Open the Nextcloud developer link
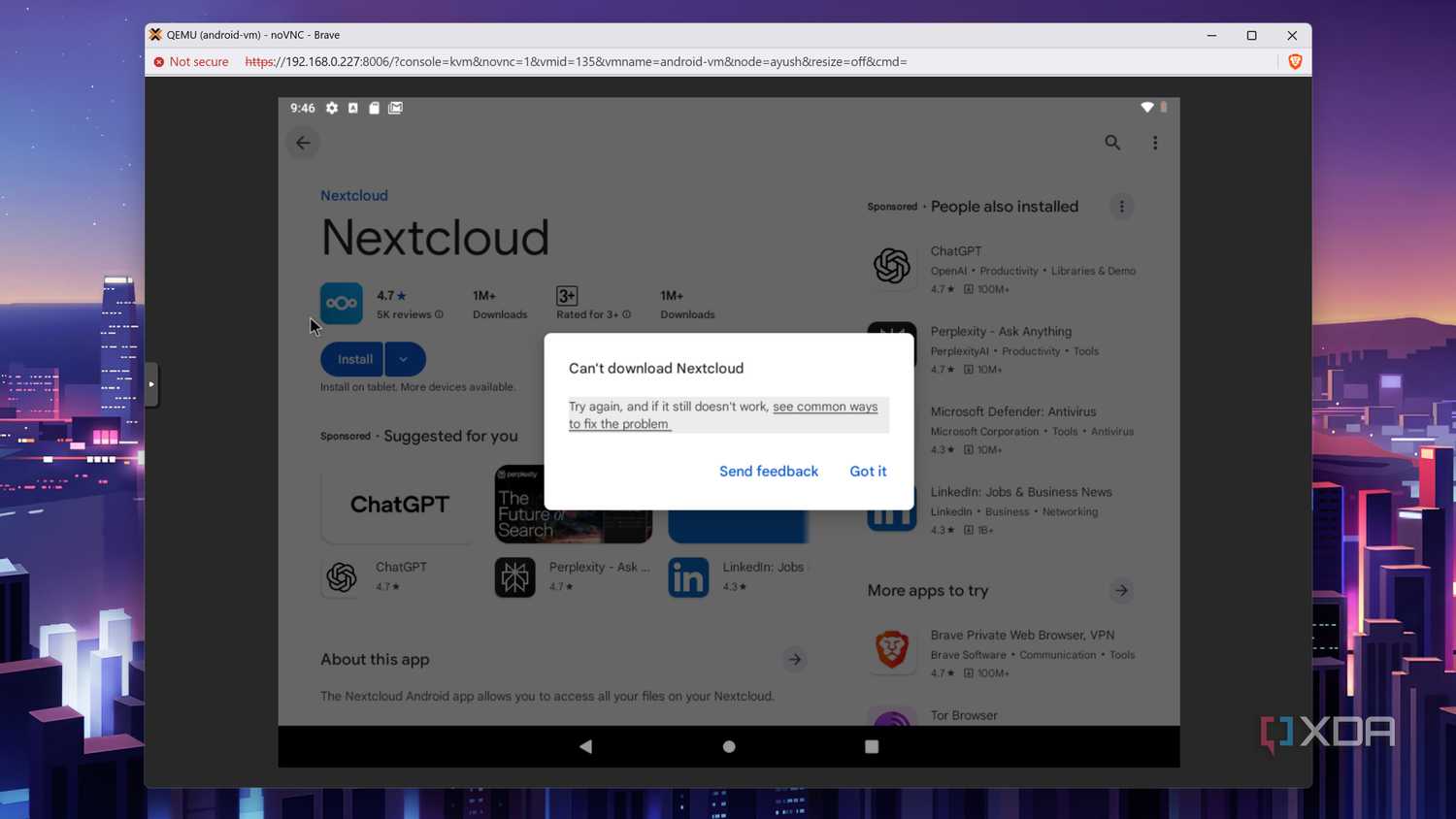This screenshot has width=1456, height=819. pos(354,195)
